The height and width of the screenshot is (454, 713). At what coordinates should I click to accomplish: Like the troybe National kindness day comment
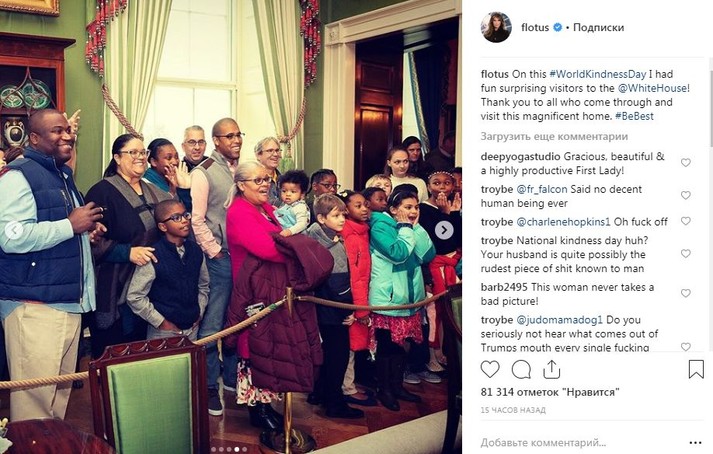[686, 254]
